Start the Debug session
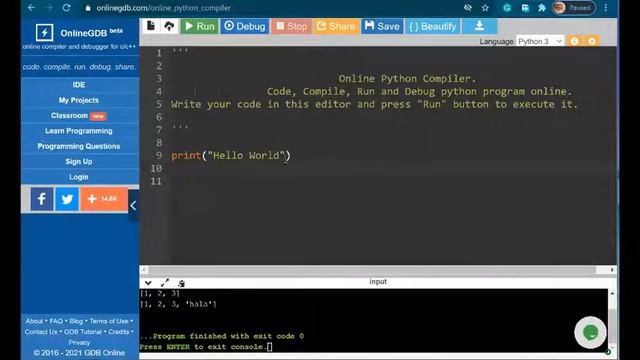640x360 pixels. (x=245, y=26)
